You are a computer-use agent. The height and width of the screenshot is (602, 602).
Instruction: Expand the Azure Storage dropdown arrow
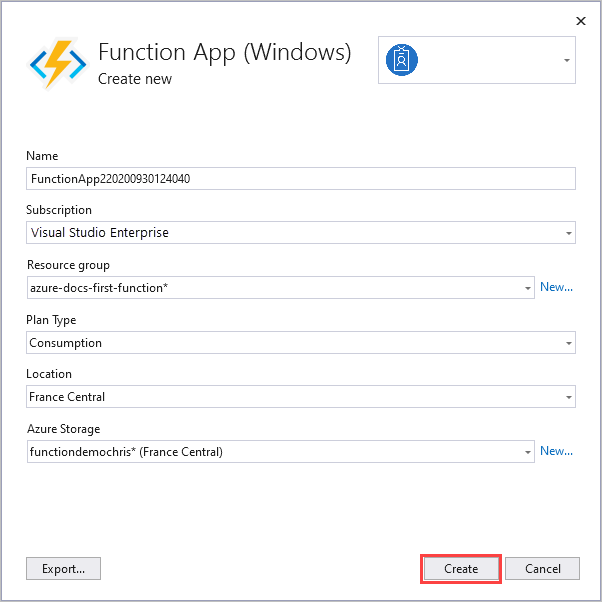click(528, 452)
